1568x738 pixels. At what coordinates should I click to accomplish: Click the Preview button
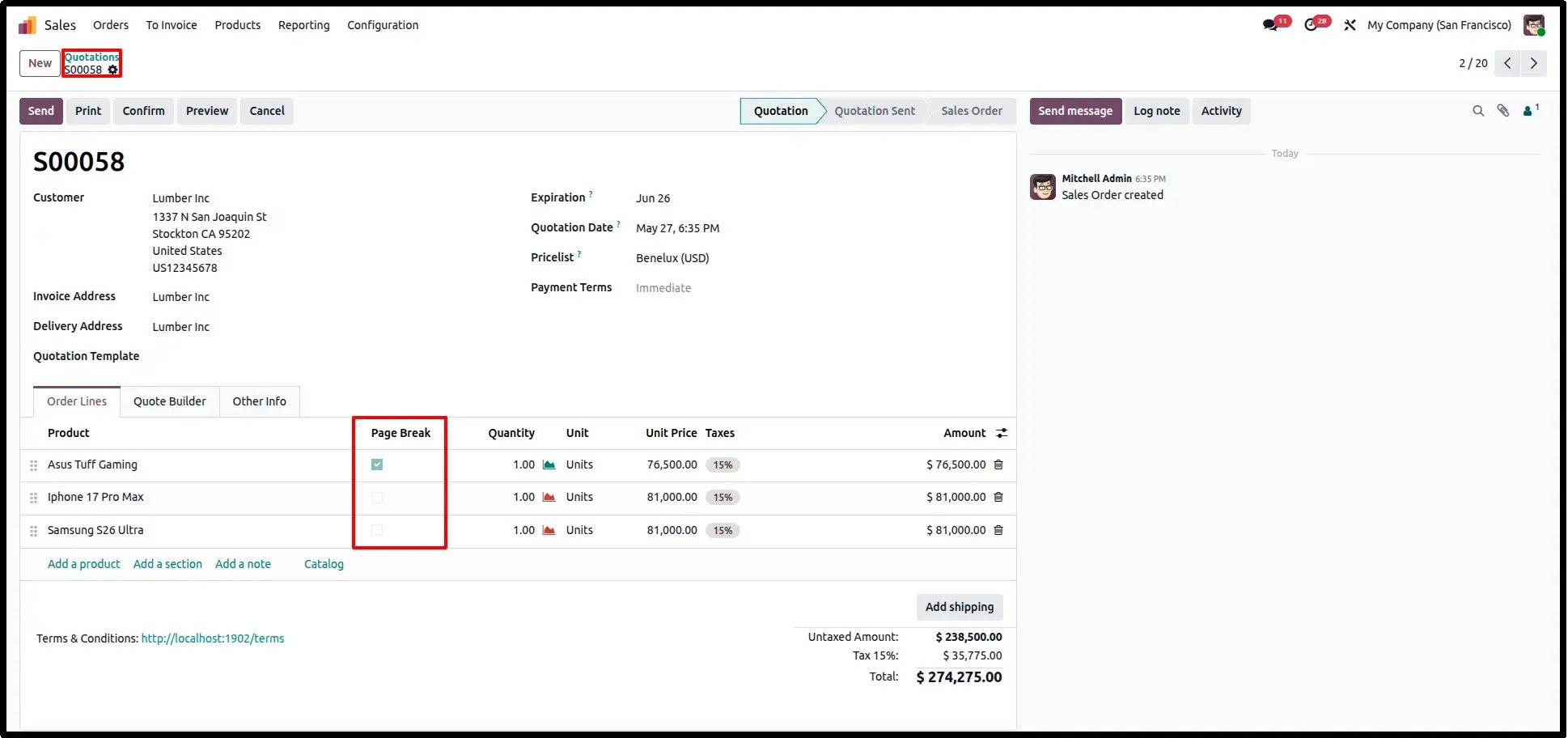[207, 111]
